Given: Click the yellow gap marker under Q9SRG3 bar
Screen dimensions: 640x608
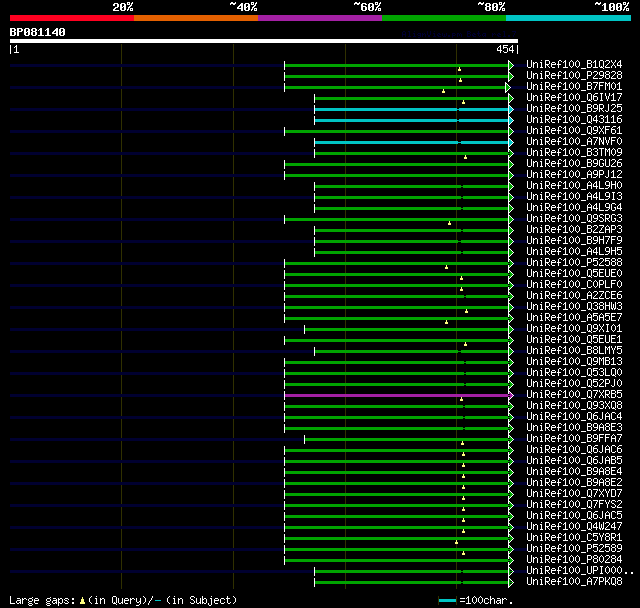Looking at the screenshot, I should pyautogui.click(x=449, y=223).
